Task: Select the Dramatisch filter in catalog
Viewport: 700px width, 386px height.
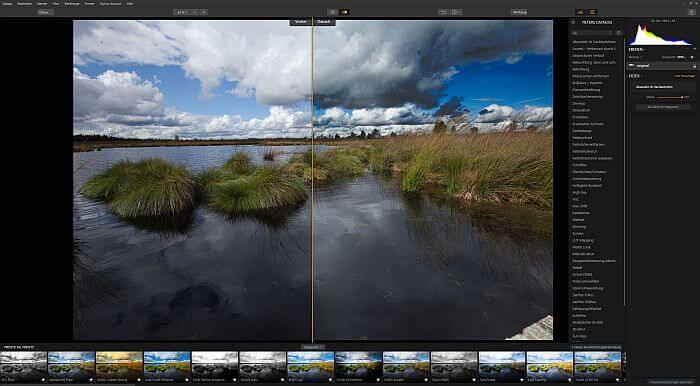Action: (581, 110)
